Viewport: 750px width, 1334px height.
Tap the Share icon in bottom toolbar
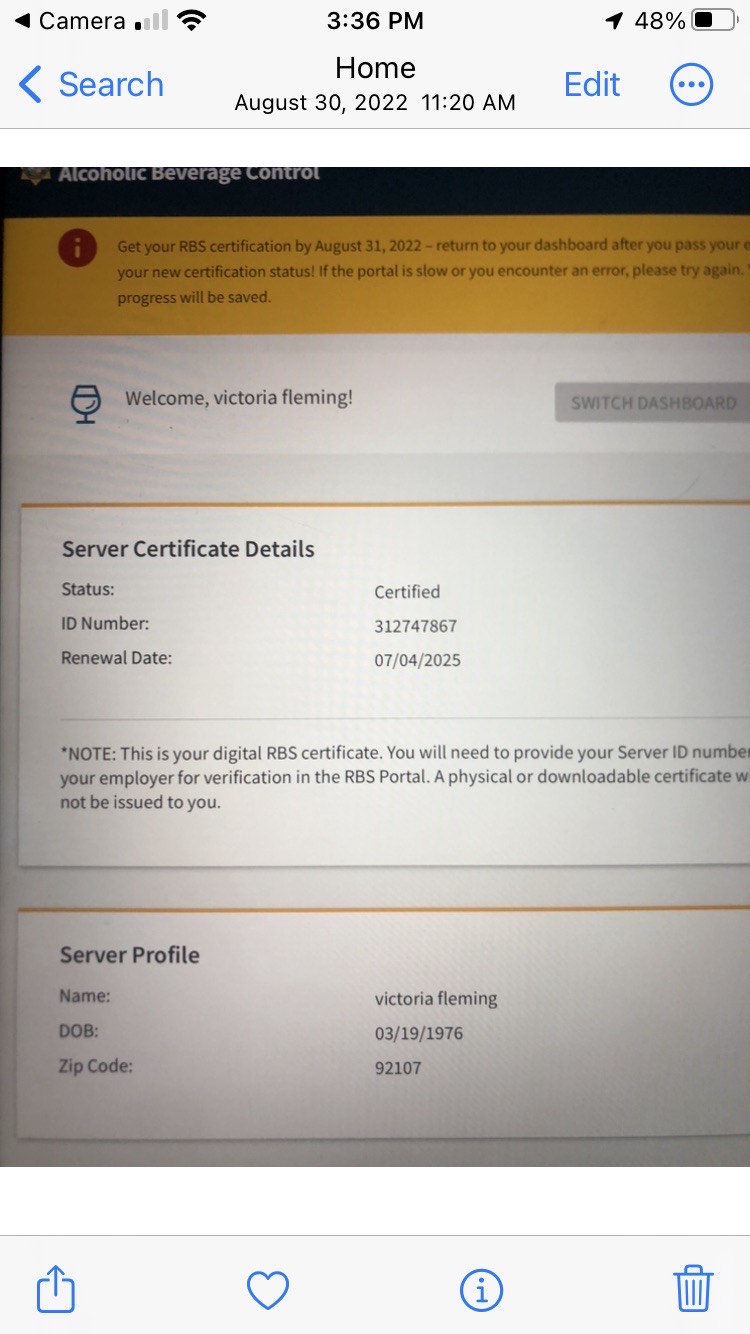[56, 1289]
